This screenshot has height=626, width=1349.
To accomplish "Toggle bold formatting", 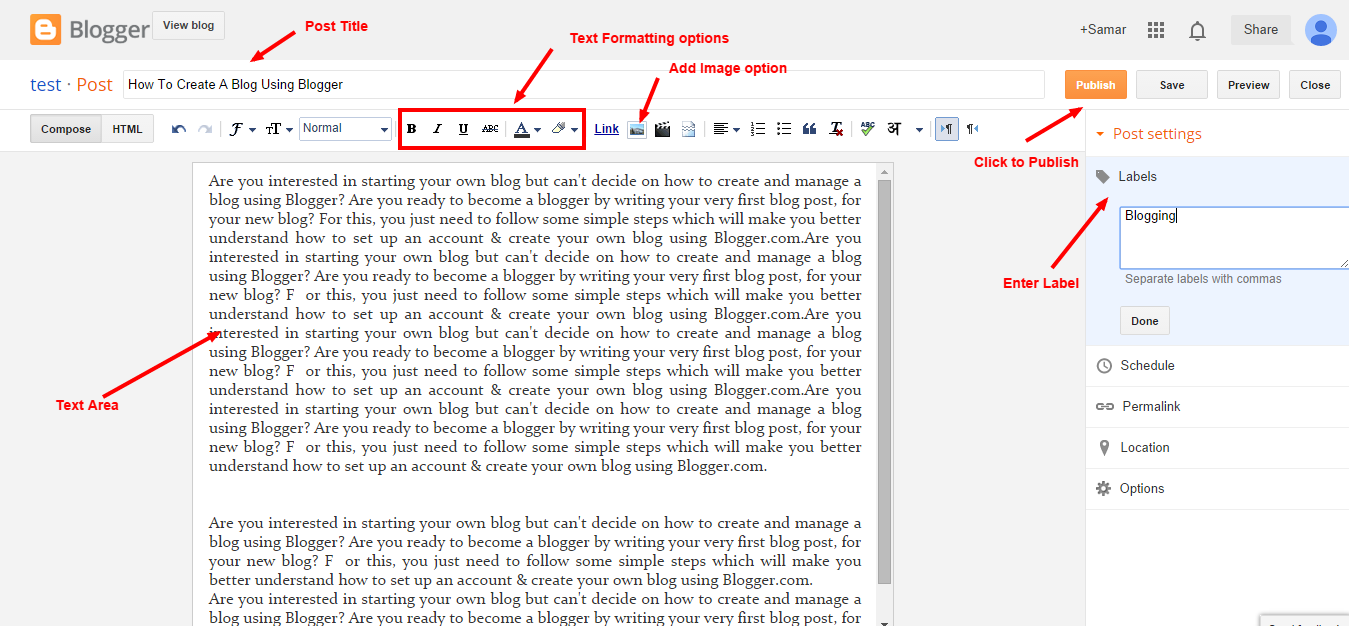I will click(412, 129).
